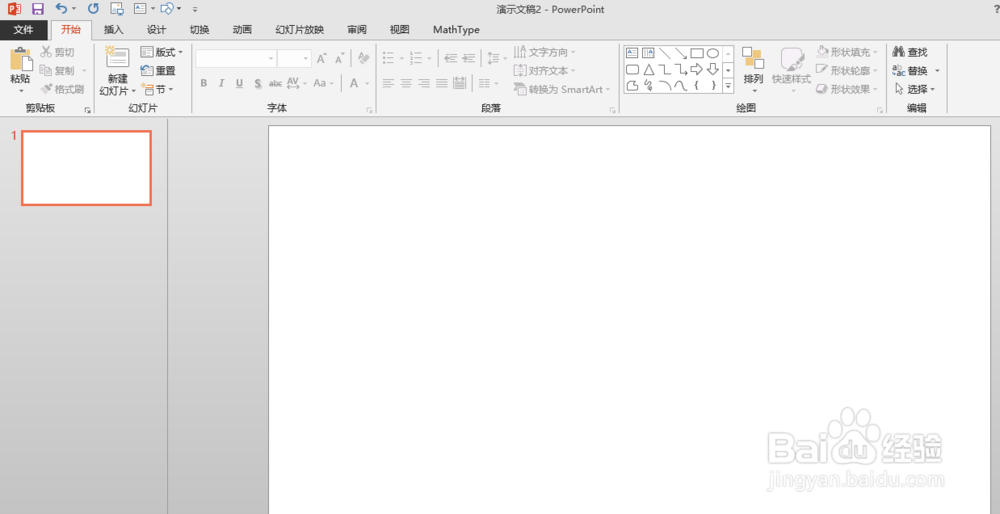Expand the shapes gallery More button

click(728, 85)
